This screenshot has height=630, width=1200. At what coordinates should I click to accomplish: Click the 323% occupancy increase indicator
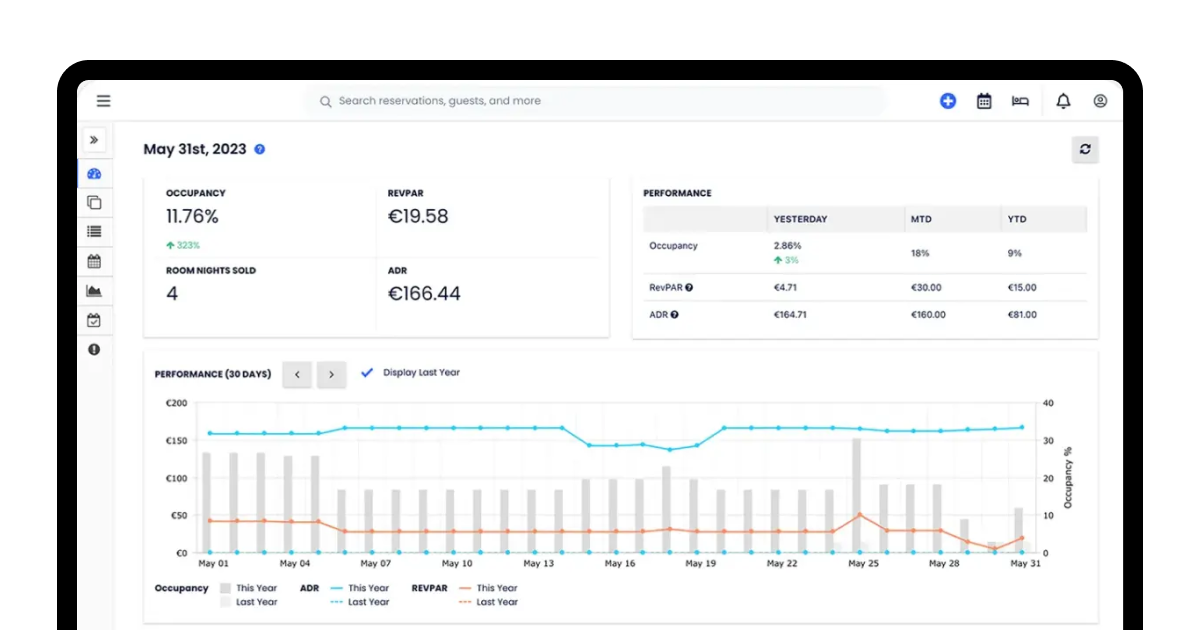click(183, 245)
